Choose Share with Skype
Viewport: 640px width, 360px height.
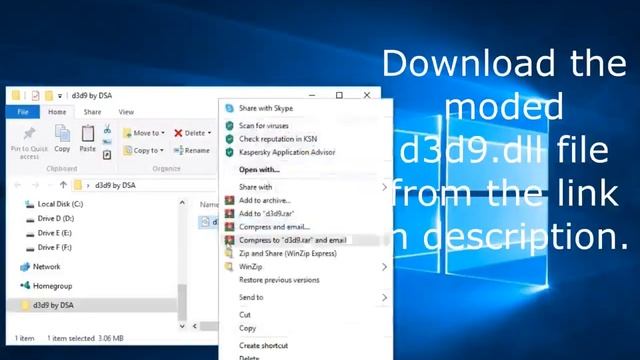(266, 108)
